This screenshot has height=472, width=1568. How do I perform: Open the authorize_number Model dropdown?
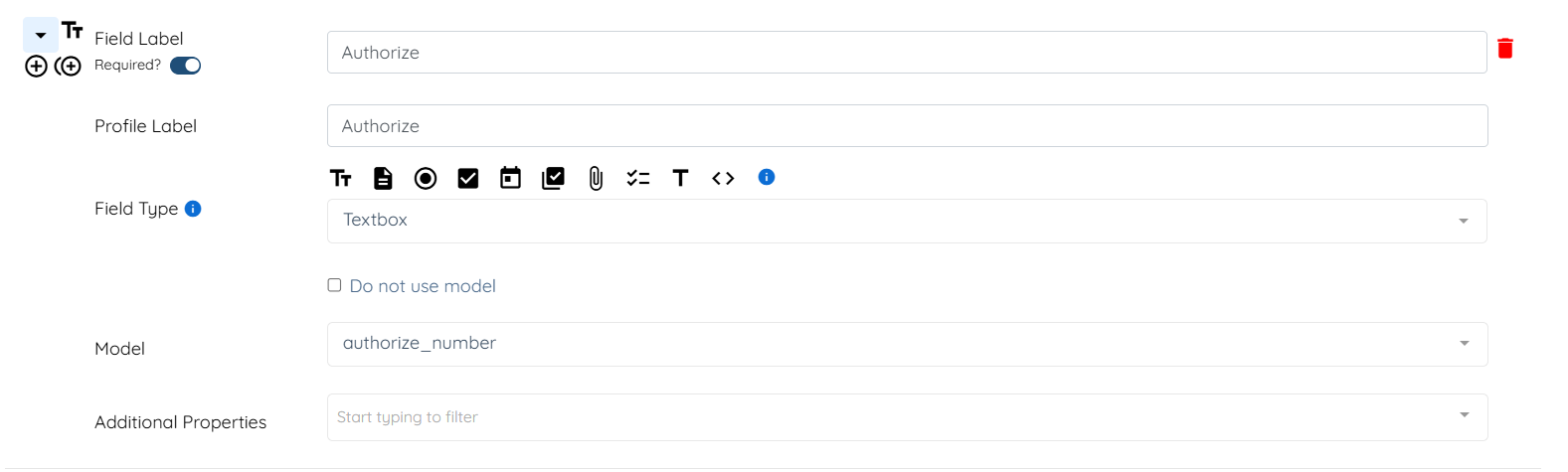[x=906, y=344]
